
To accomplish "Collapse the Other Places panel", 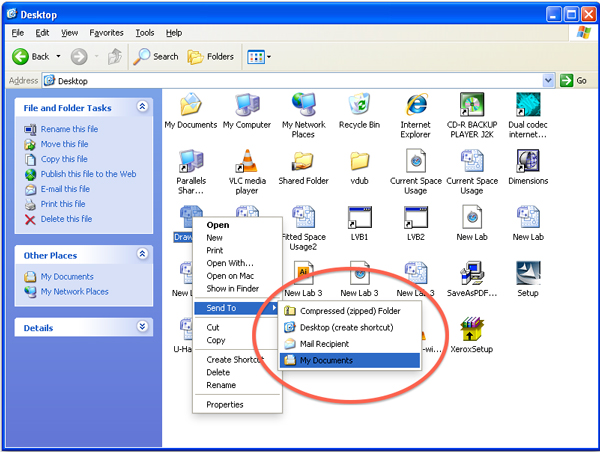I will (x=142, y=255).
